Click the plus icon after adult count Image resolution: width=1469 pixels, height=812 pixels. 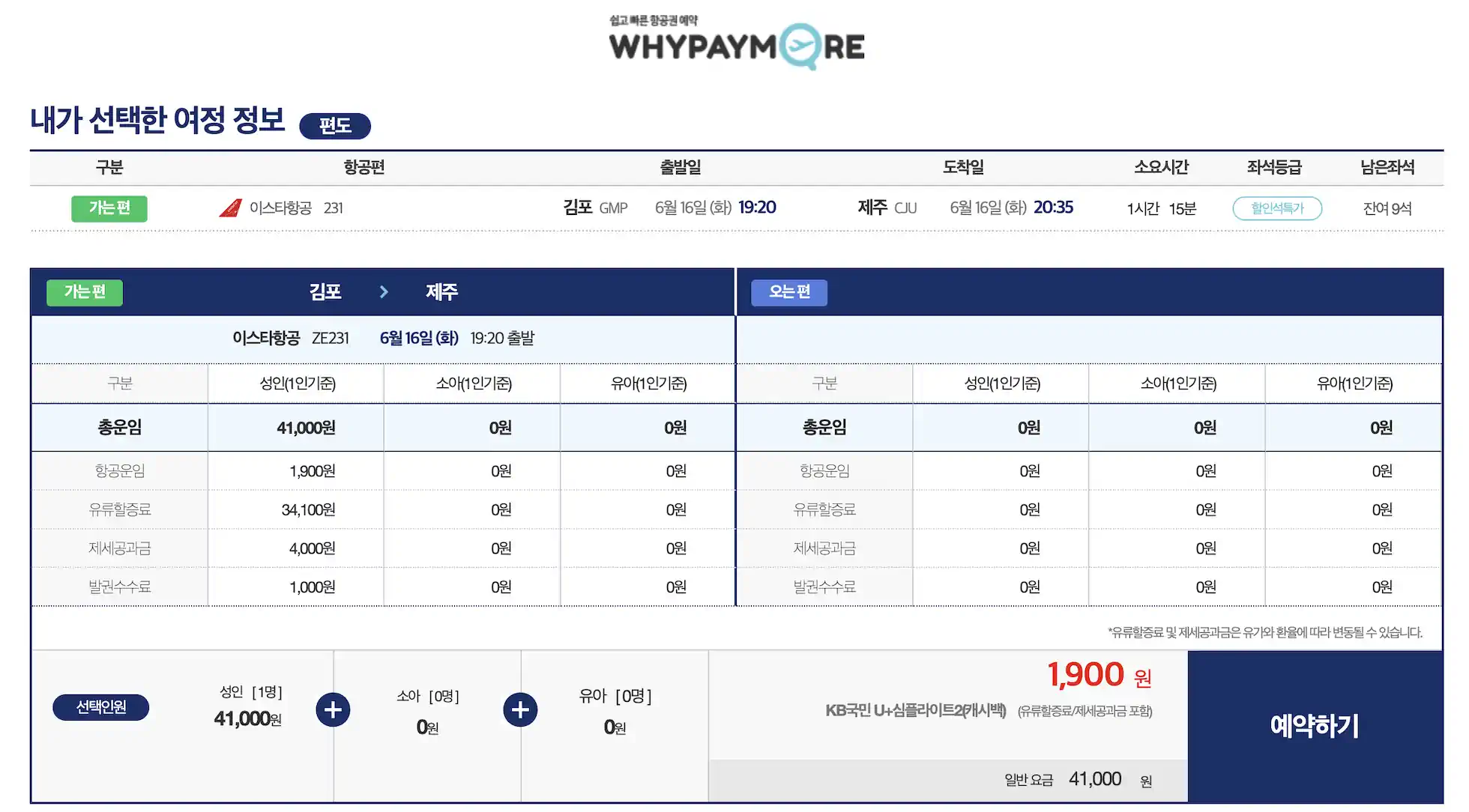coord(333,709)
